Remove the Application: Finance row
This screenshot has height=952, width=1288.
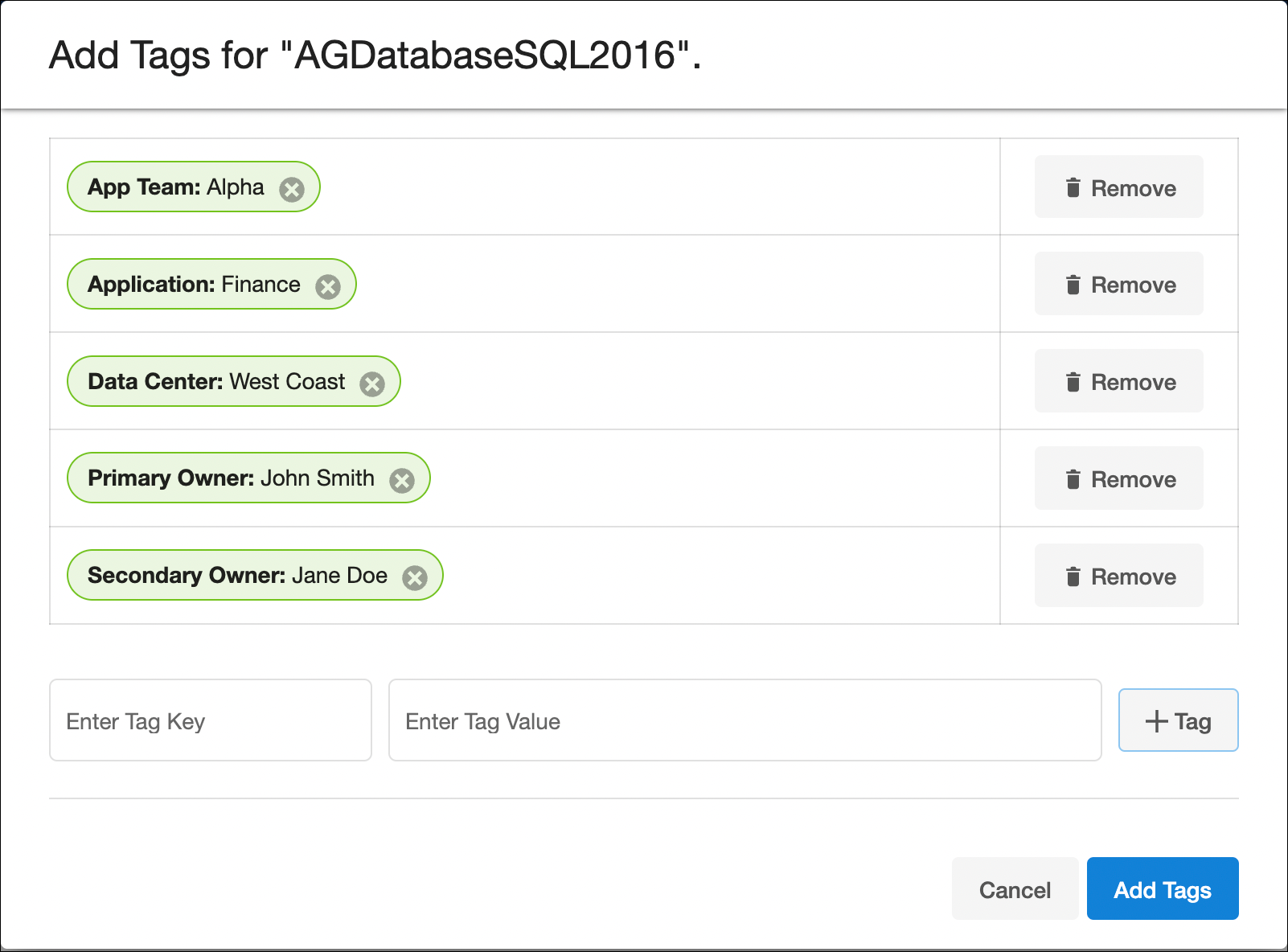[1118, 284]
